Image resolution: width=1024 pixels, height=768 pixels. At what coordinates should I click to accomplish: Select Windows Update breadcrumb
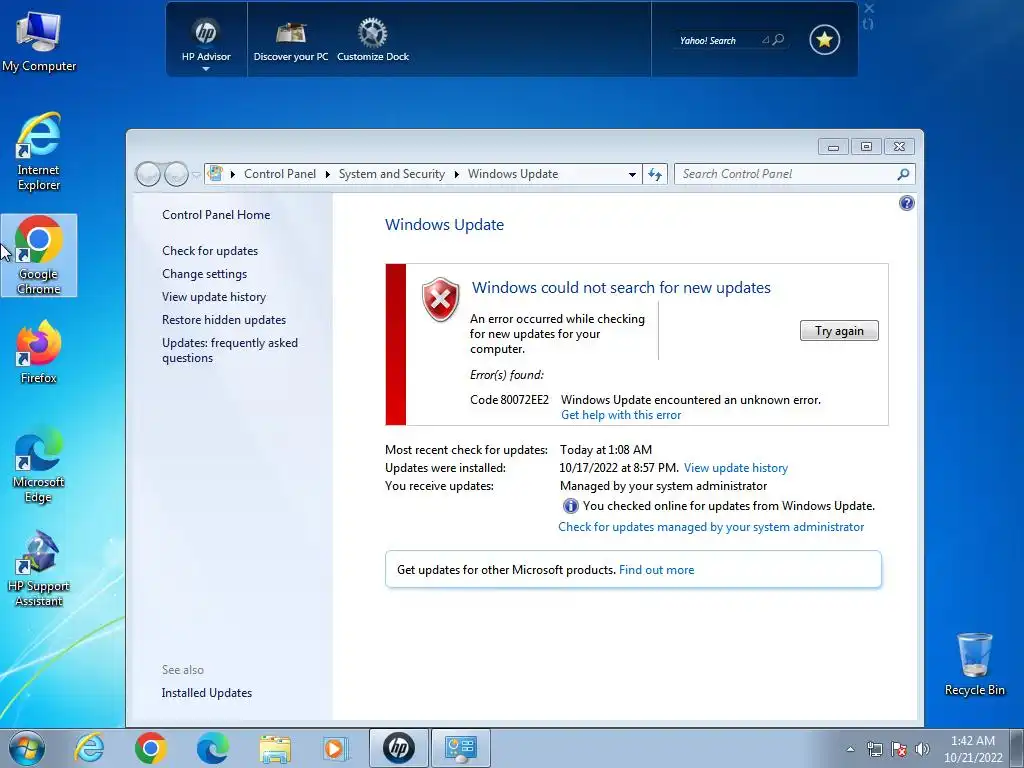click(513, 174)
